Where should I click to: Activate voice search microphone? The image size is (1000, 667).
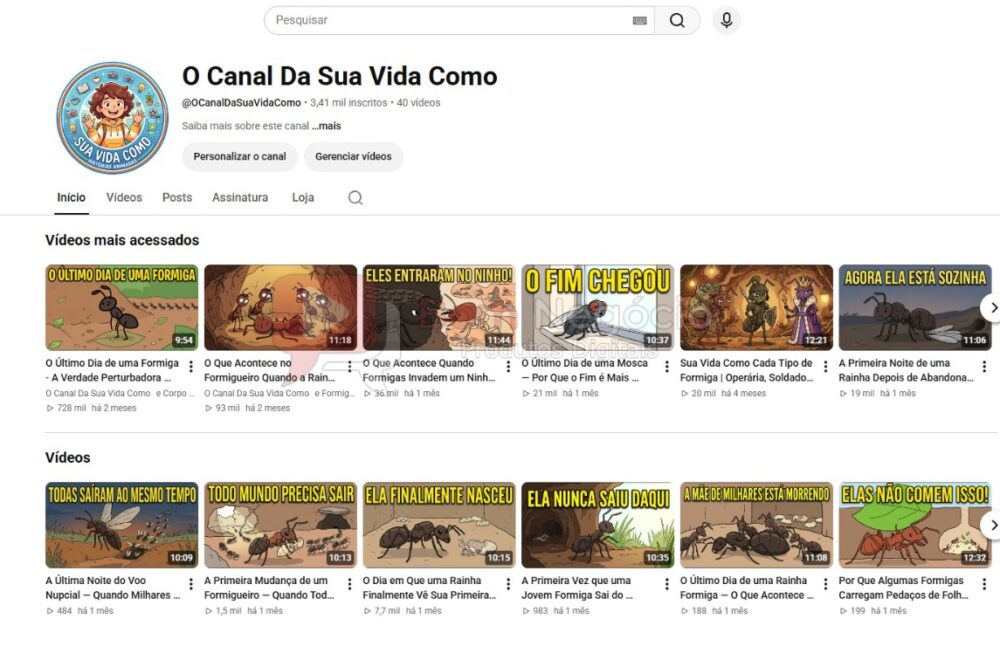coord(726,20)
